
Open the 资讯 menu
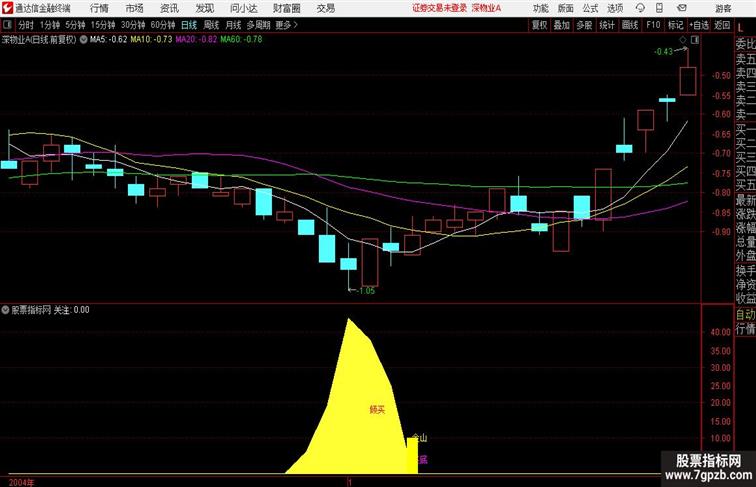(x=169, y=8)
